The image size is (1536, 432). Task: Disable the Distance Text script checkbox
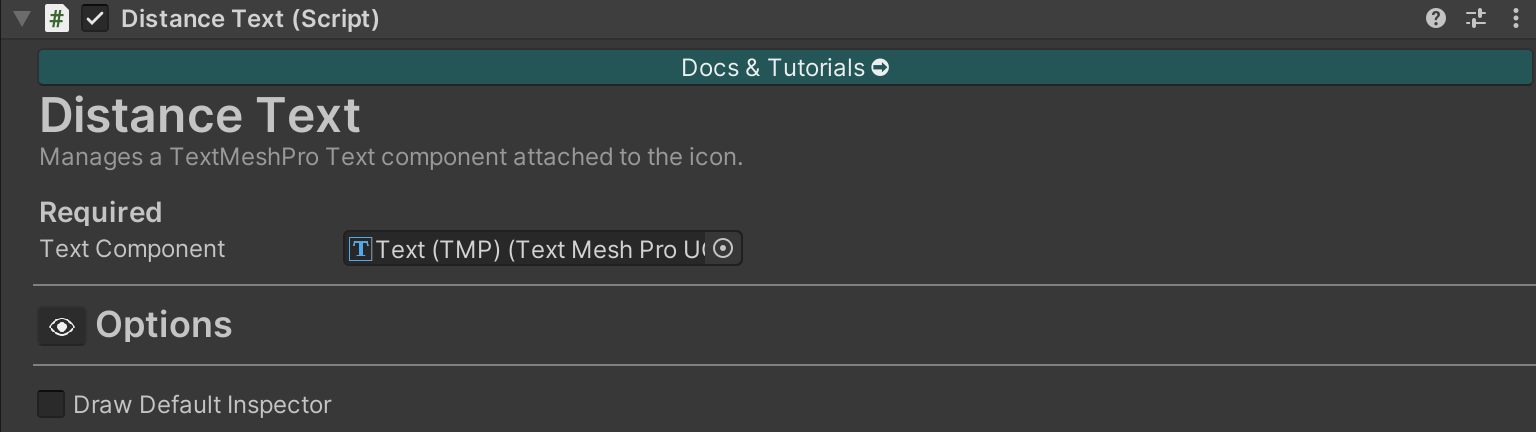click(x=95, y=19)
